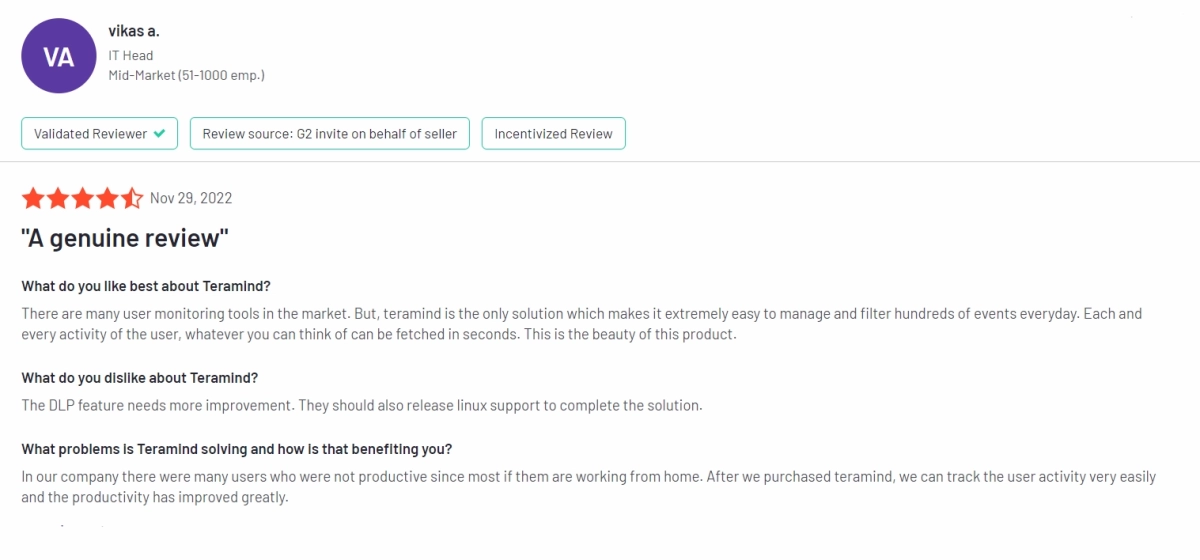Viewport: 1200px width, 560px height.
Task: Click the Nov 29, 2022 review date
Action: (191, 198)
